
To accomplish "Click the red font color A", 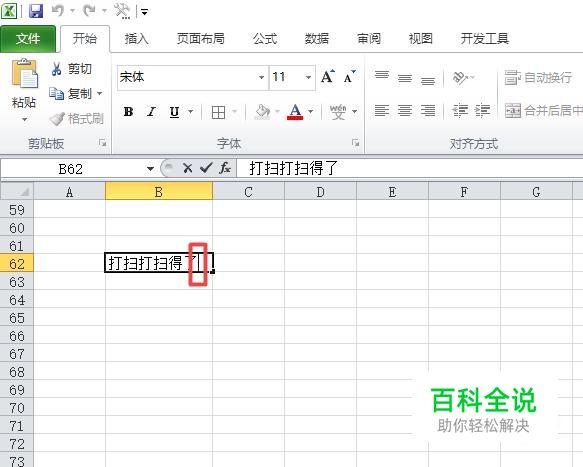I will (295, 112).
